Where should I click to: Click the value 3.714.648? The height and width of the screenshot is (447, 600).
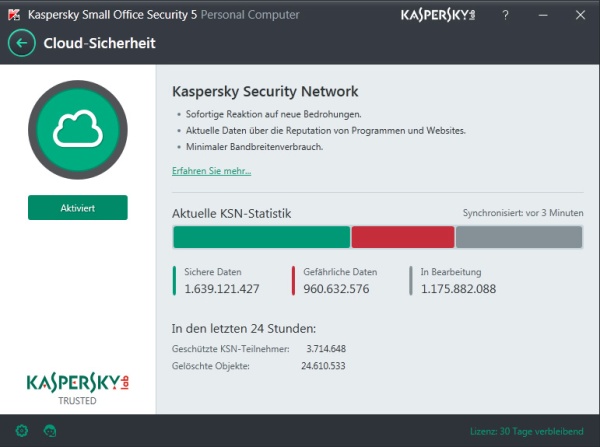326,349
